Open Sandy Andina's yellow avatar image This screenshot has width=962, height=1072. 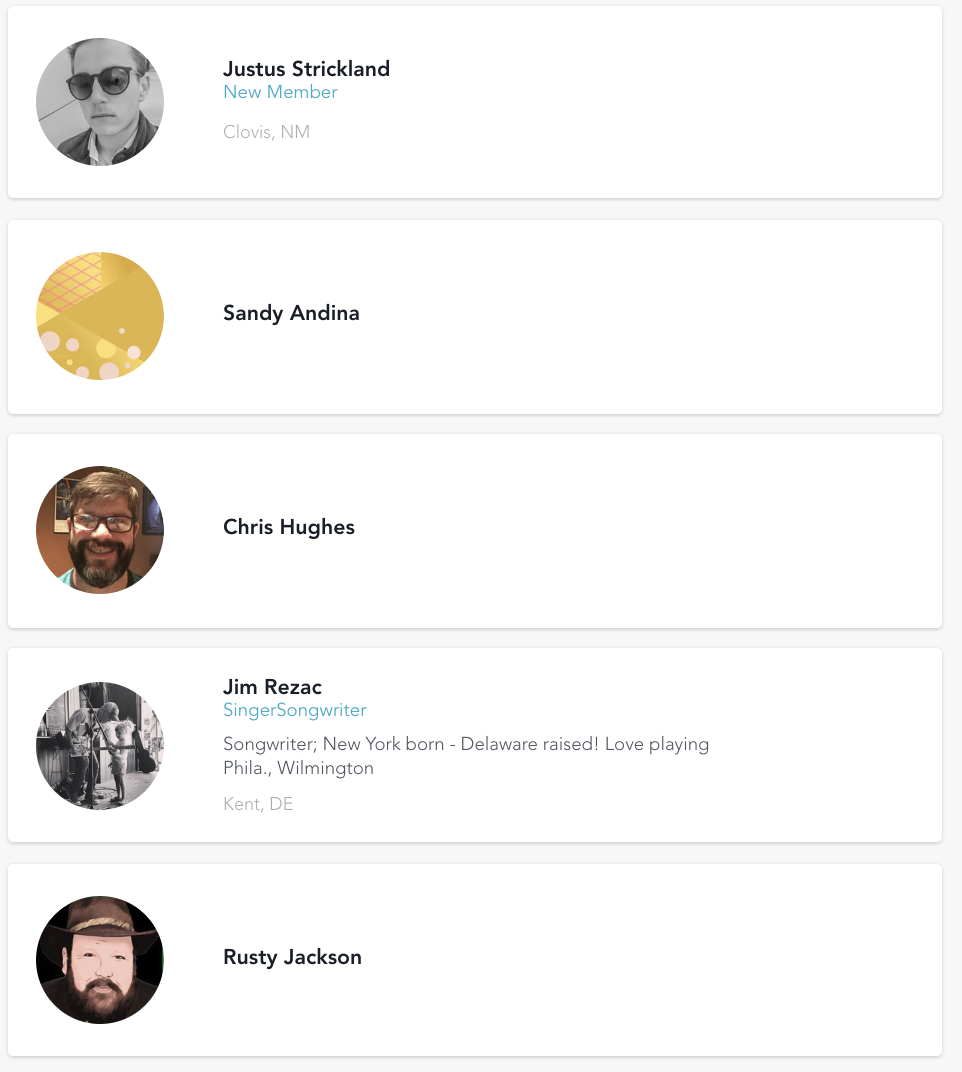point(100,316)
